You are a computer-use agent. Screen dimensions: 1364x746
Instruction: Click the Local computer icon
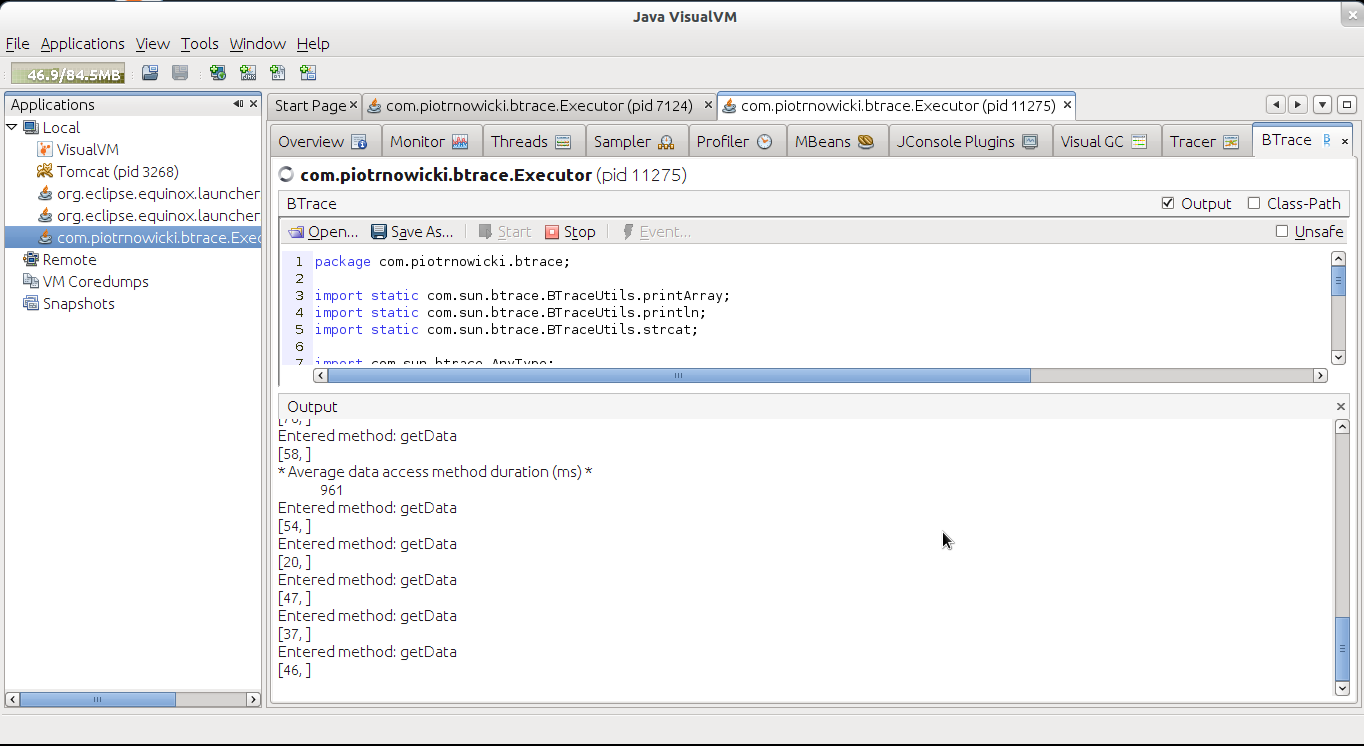coord(31,127)
